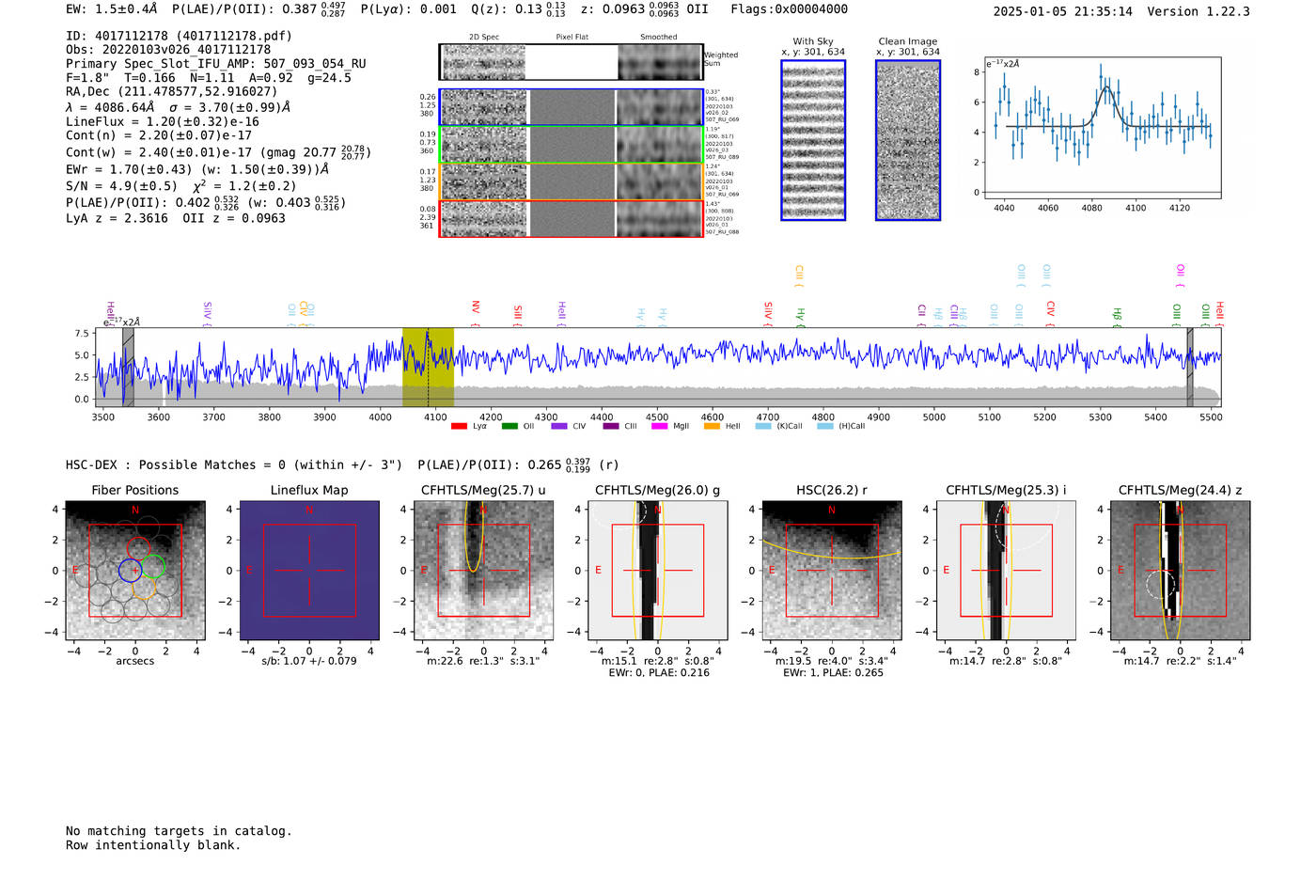Click the orange fiber circle in Fiber Positions
This screenshot has height=896, width=1316.
[143, 588]
